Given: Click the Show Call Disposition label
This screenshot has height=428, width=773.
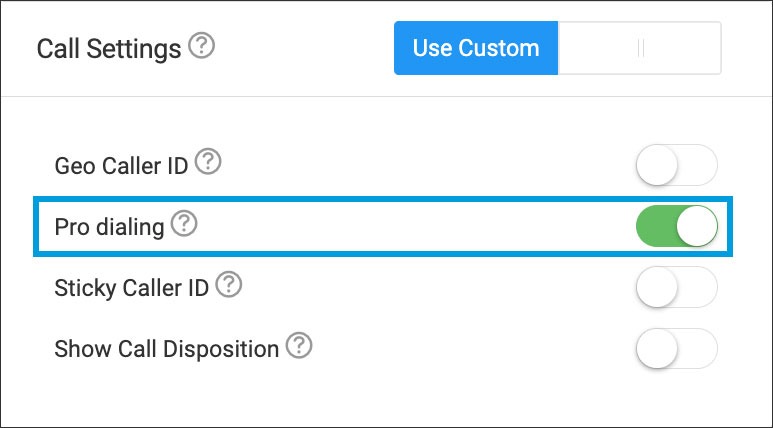Looking at the screenshot, I should [x=166, y=349].
